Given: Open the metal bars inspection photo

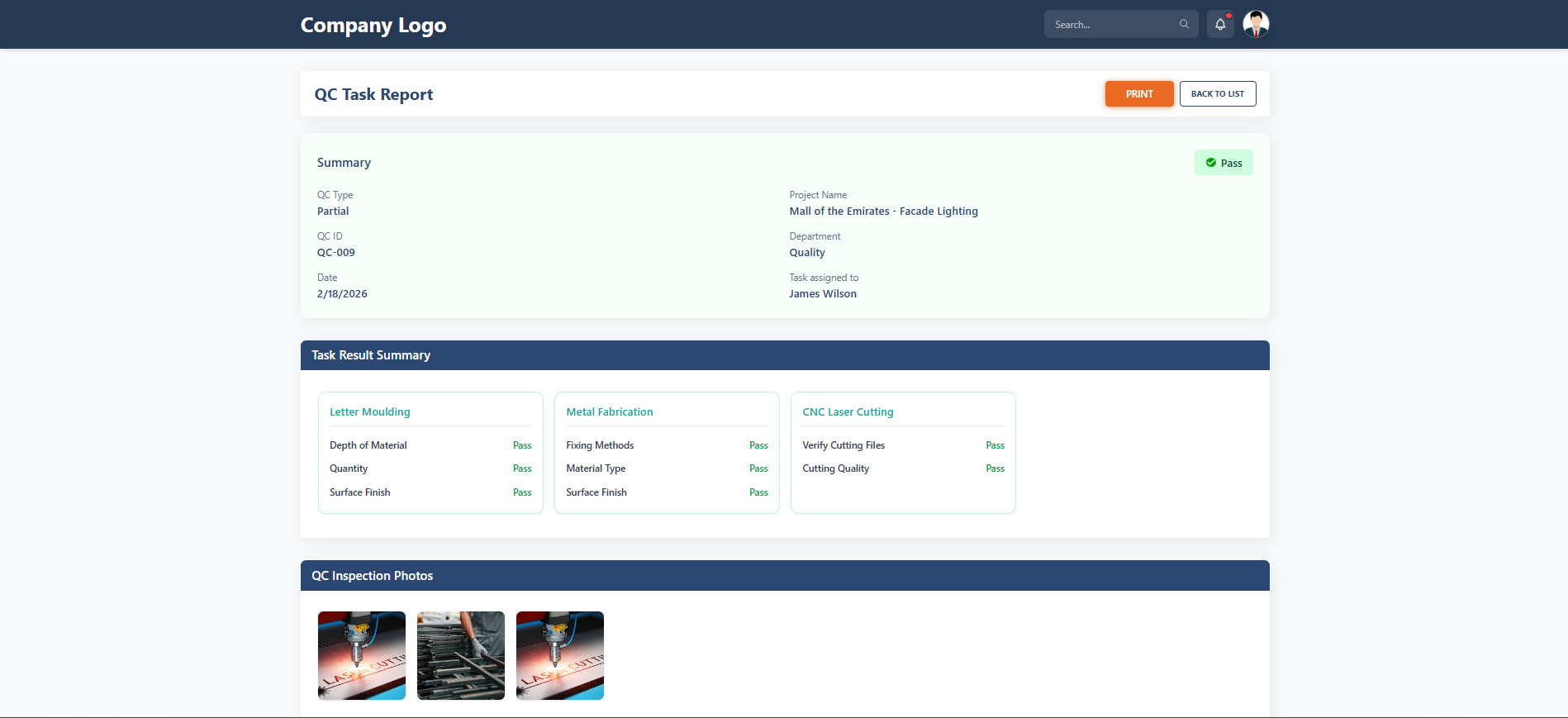Looking at the screenshot, I should tap(461, 655).
